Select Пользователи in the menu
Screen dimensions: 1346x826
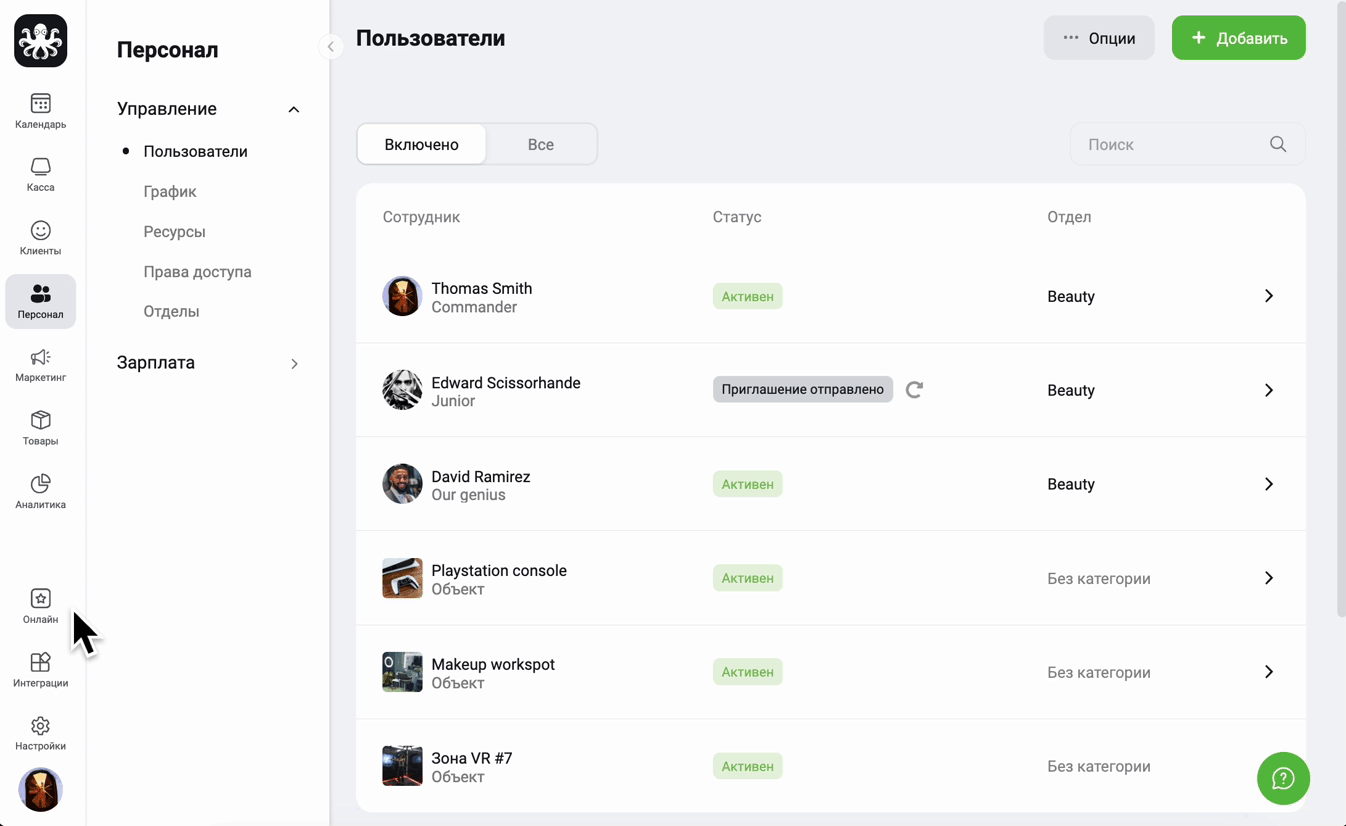(x=195, y=151)
